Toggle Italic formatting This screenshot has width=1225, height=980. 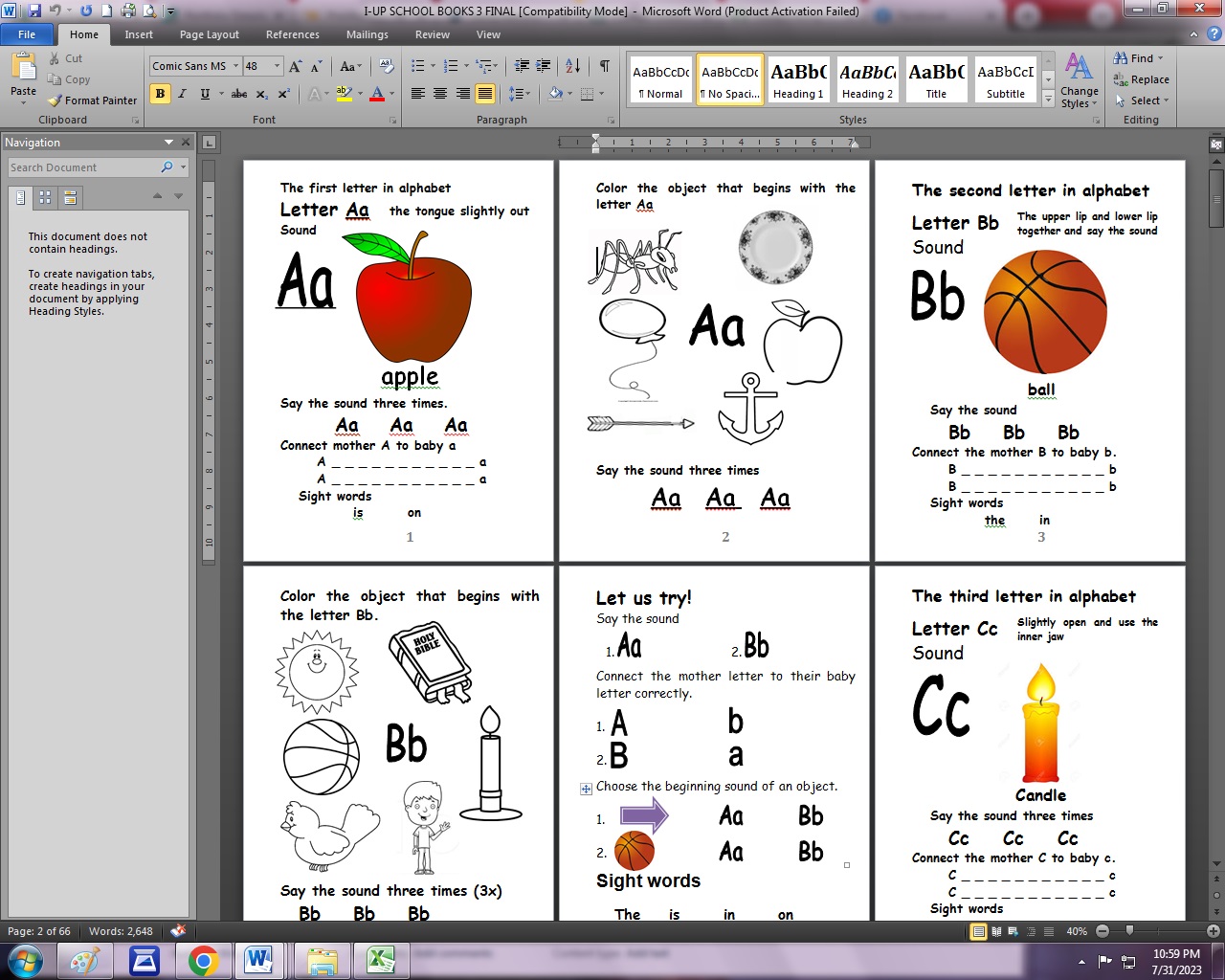(x=182, y=94)
